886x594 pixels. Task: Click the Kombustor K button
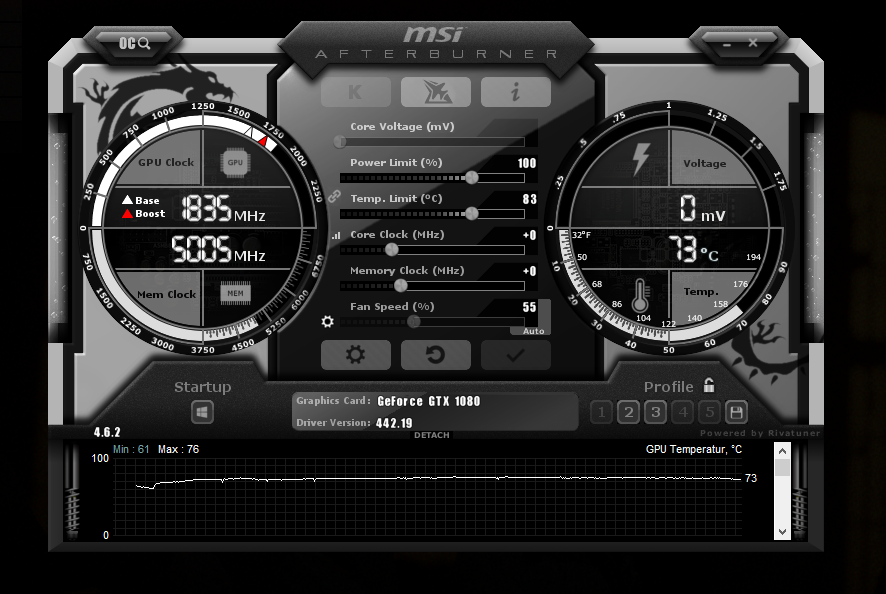click(x=355, y=92)
